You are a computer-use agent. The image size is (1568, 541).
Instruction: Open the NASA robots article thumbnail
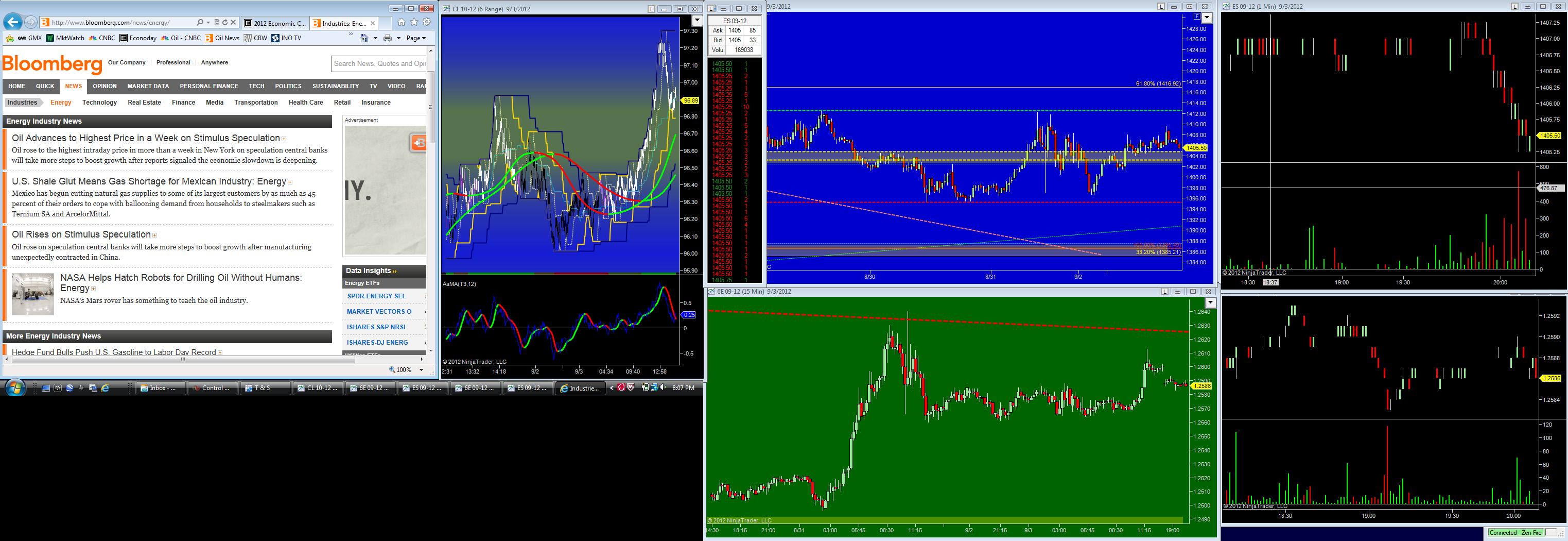pos(33,294)
